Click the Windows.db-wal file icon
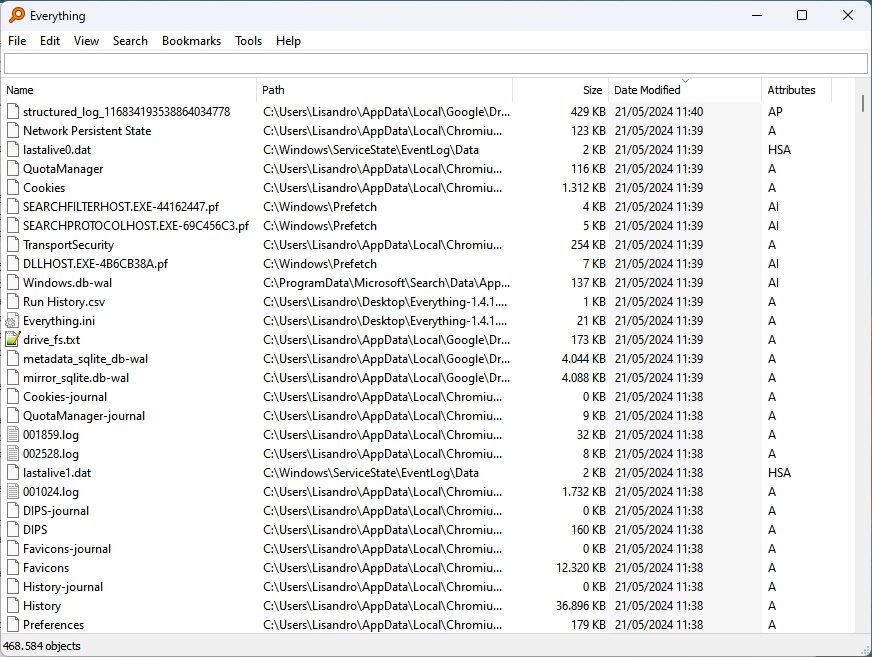872x657 pixels. click(x=13, y=283)
